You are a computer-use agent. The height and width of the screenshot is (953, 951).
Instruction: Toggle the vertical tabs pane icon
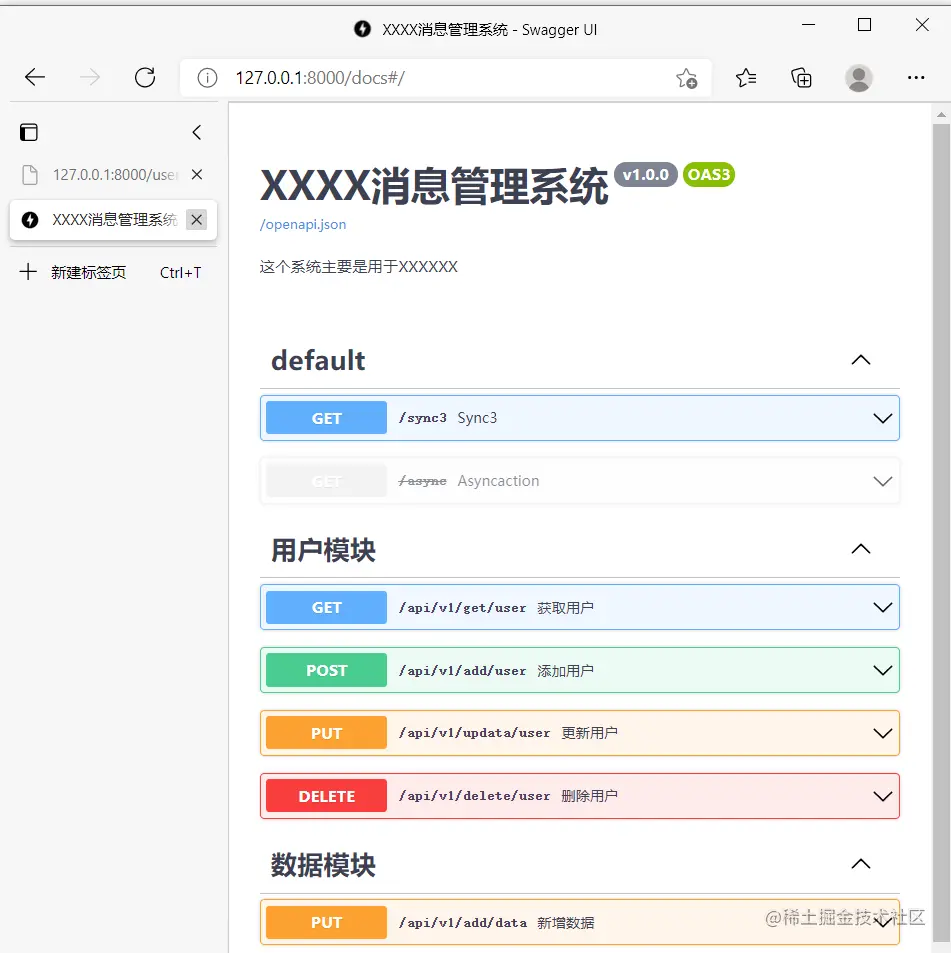(x=29, y=132)
